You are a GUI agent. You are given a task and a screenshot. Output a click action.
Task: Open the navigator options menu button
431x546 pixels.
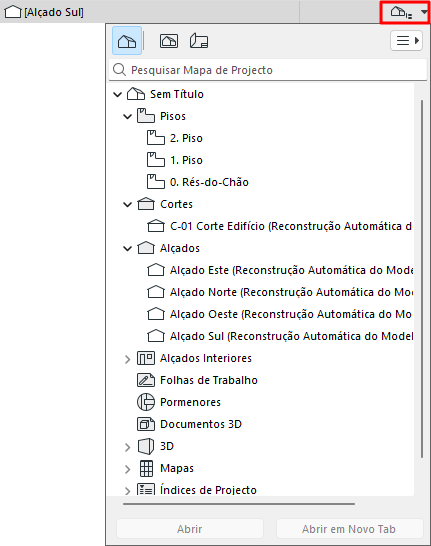pos(407,41)
